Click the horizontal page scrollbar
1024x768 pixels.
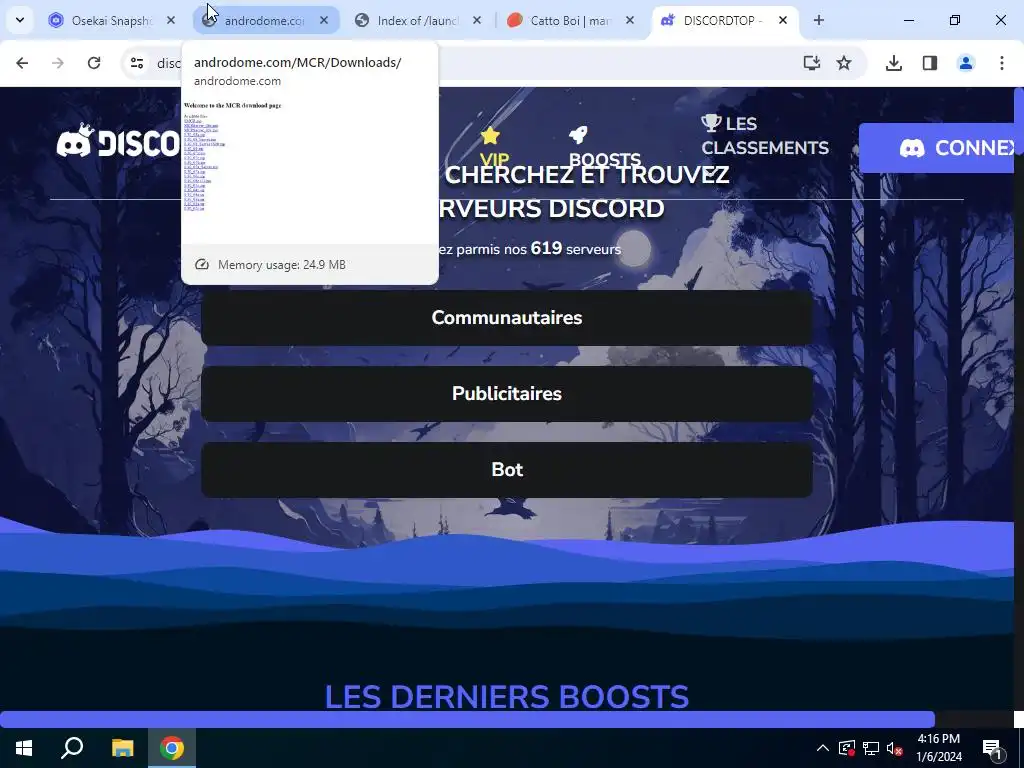(x=467, y=719)
